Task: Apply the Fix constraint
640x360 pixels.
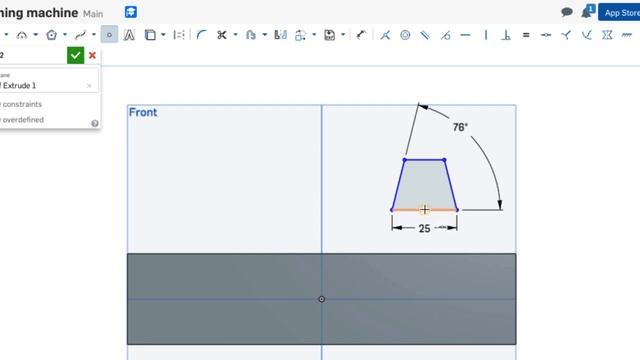Action: click(627, 35)
